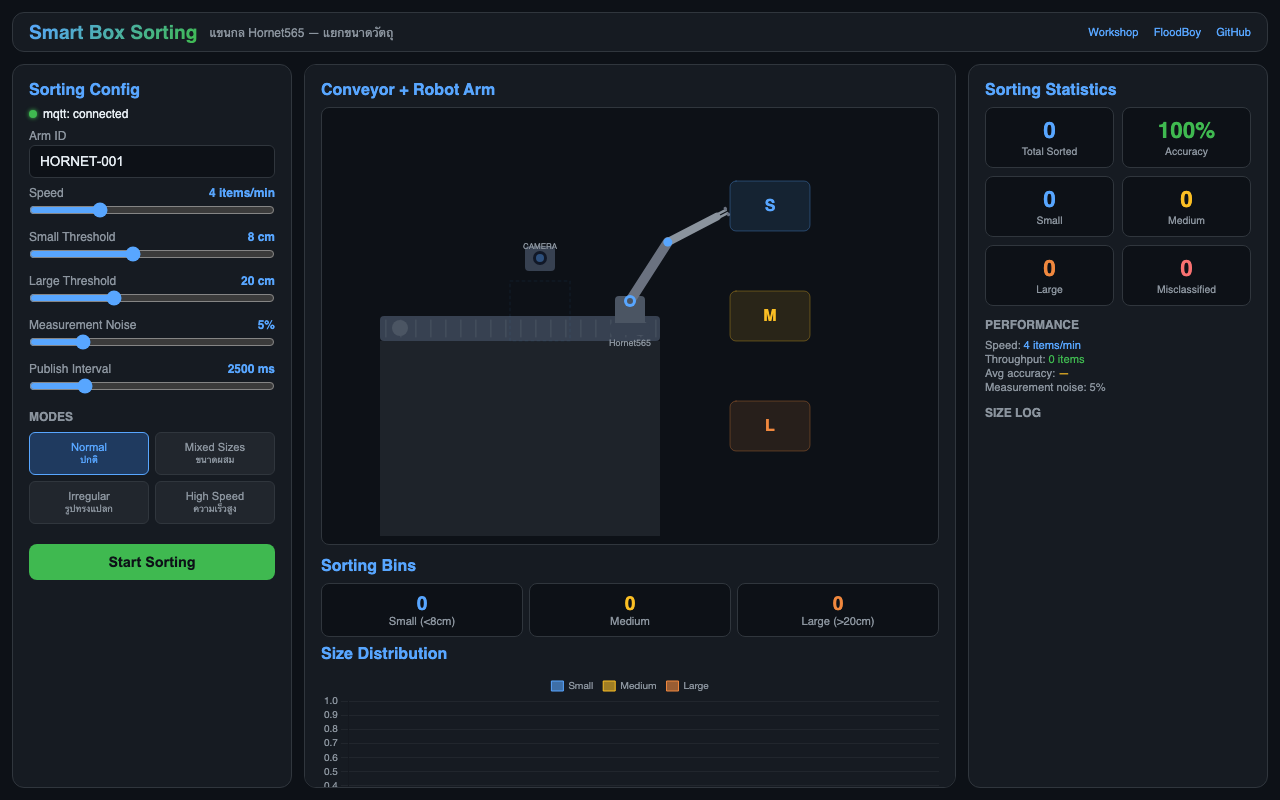Activate High Speed mode

tap(215, 502)
